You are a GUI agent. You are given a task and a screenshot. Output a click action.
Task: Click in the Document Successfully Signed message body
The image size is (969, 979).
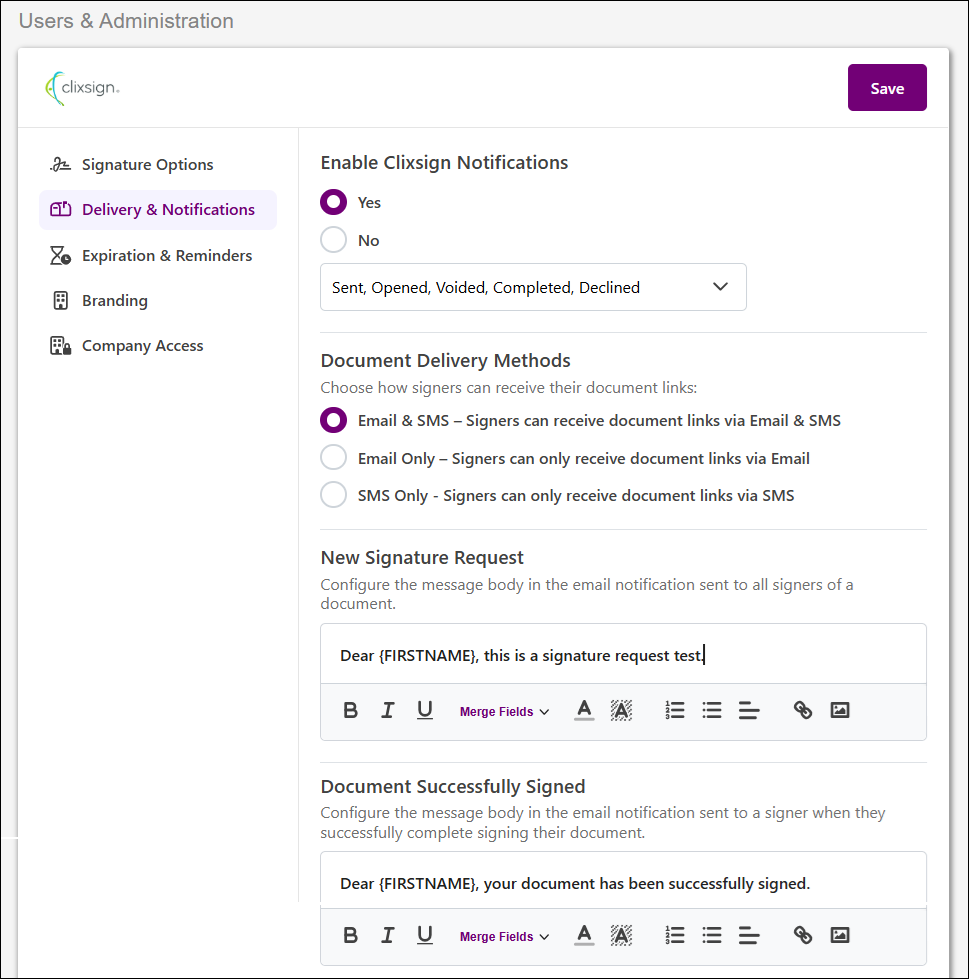point(623,882)
